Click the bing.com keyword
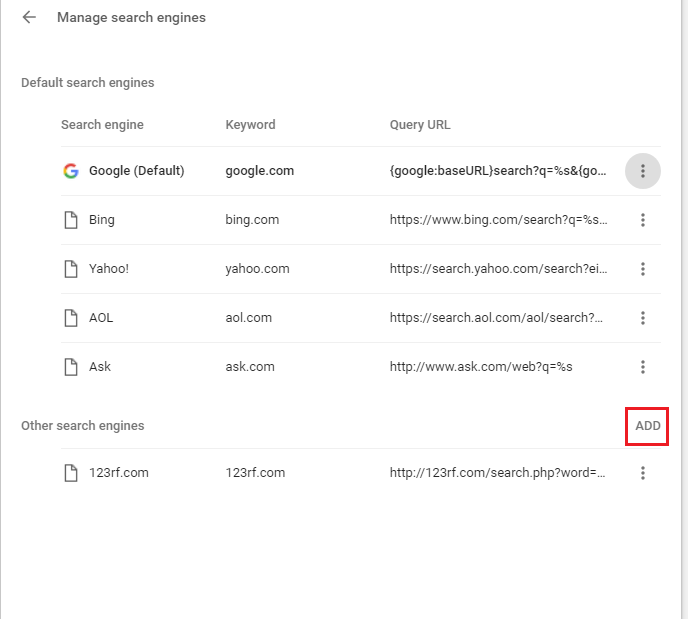This screenshot has height=619, width=688. (252, 220)
